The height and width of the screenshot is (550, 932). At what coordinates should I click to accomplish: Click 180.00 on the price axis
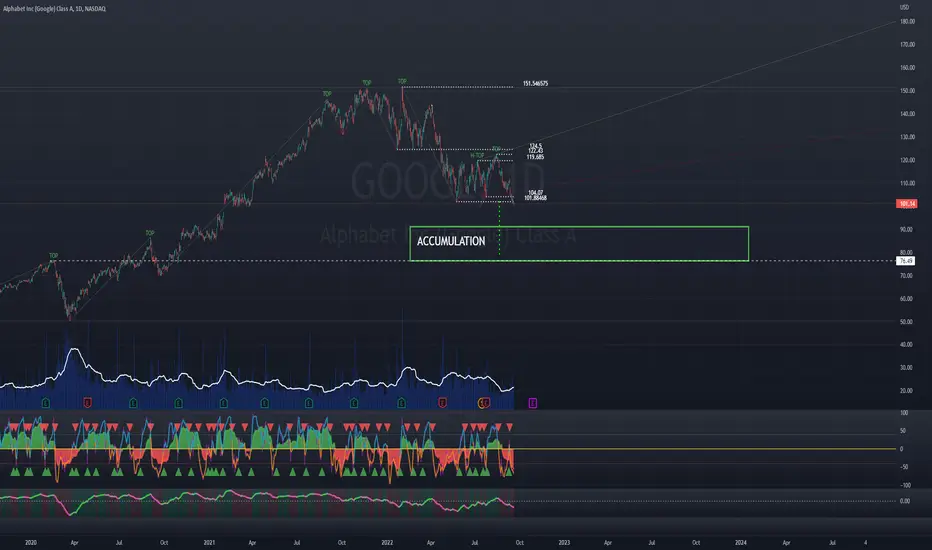point(907,21)
